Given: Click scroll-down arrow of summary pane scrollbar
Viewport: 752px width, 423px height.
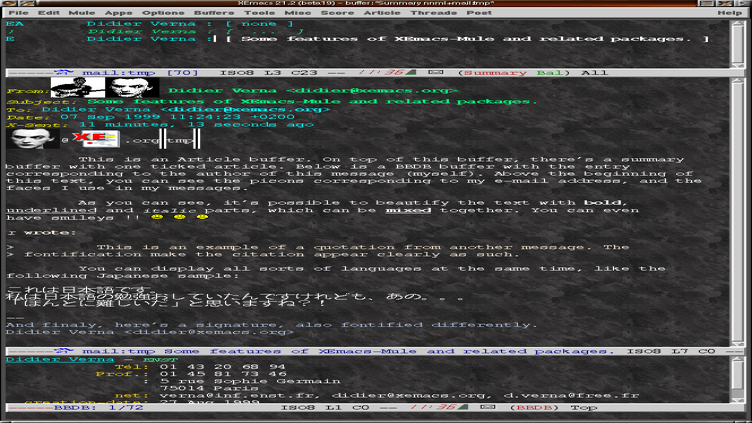Looking at the screenshot, I should click(737, 65).
